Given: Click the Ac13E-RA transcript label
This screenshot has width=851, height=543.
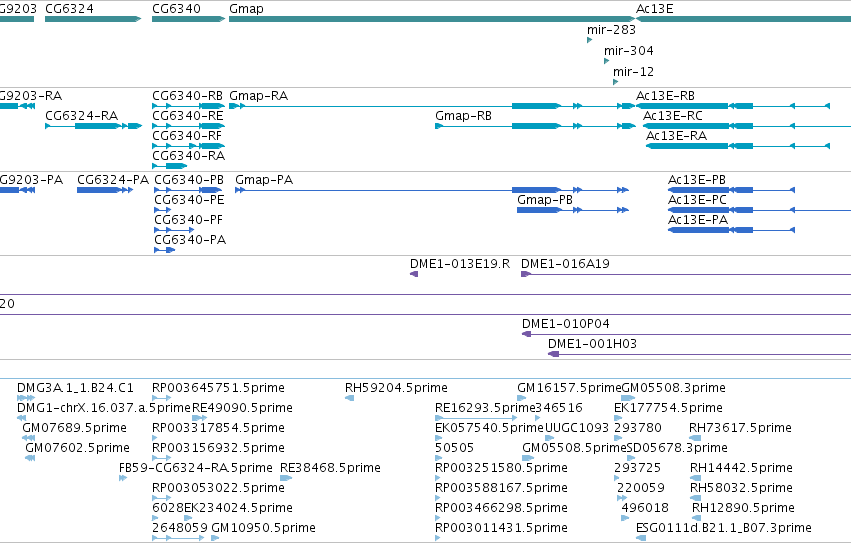Looking at the screenshot, I should (676, 136).
